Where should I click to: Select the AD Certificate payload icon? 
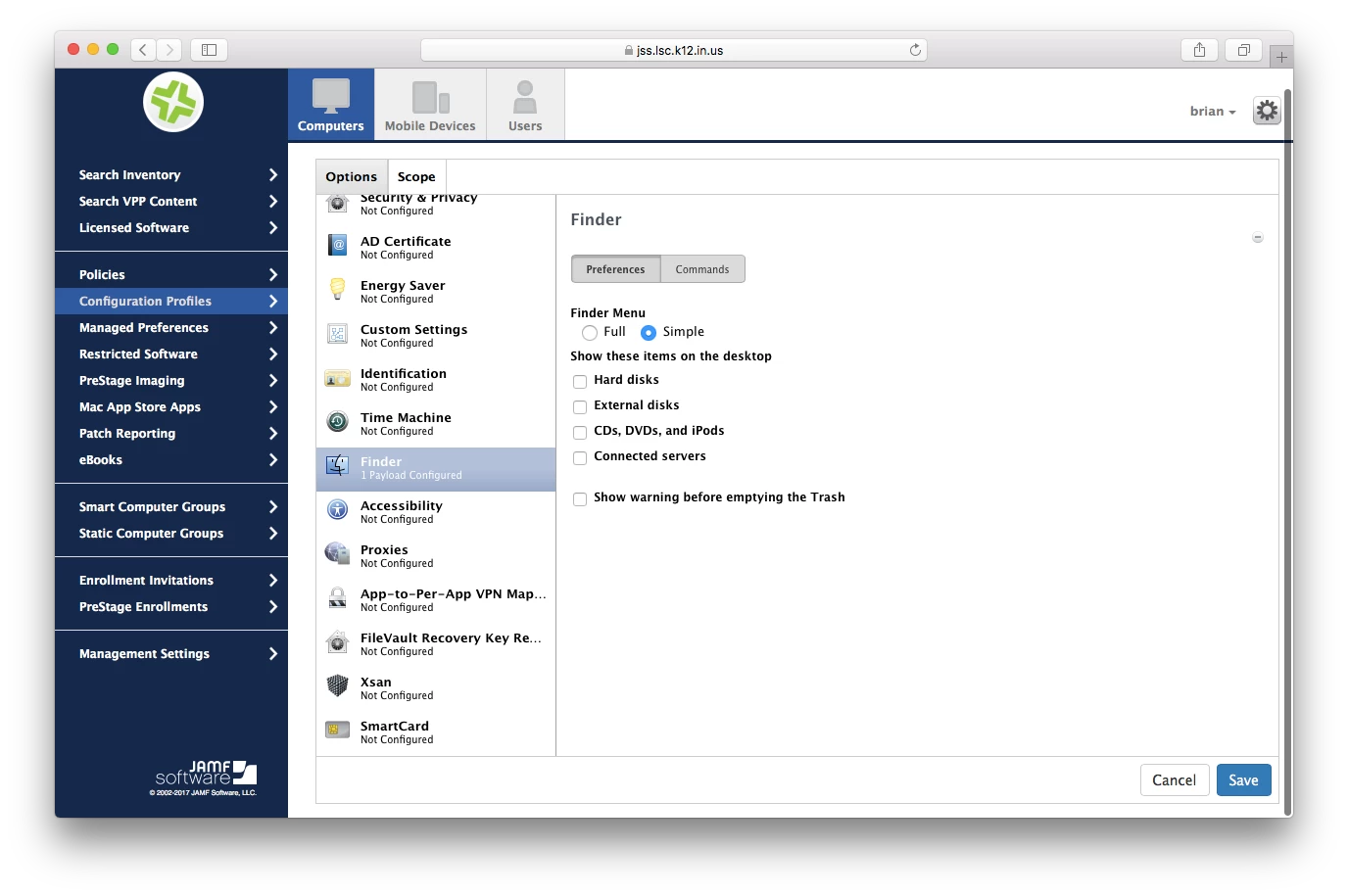tap(338, 246)
